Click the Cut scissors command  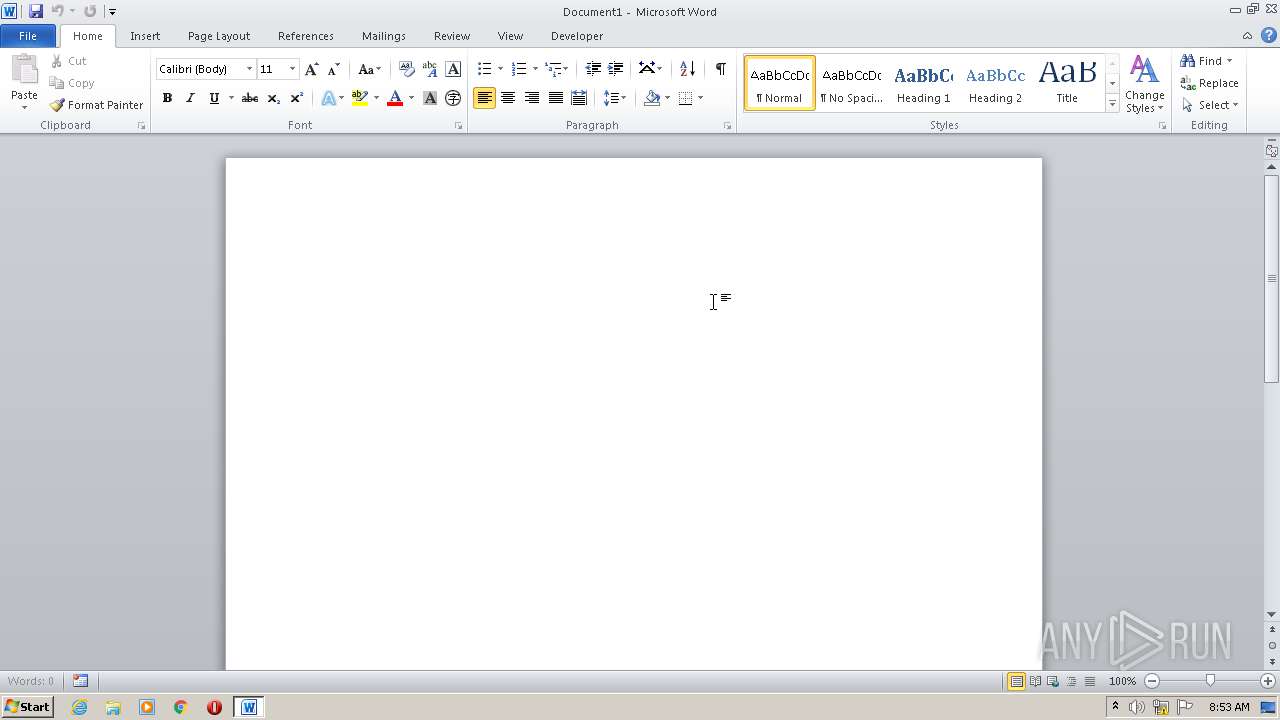[69, 61]
